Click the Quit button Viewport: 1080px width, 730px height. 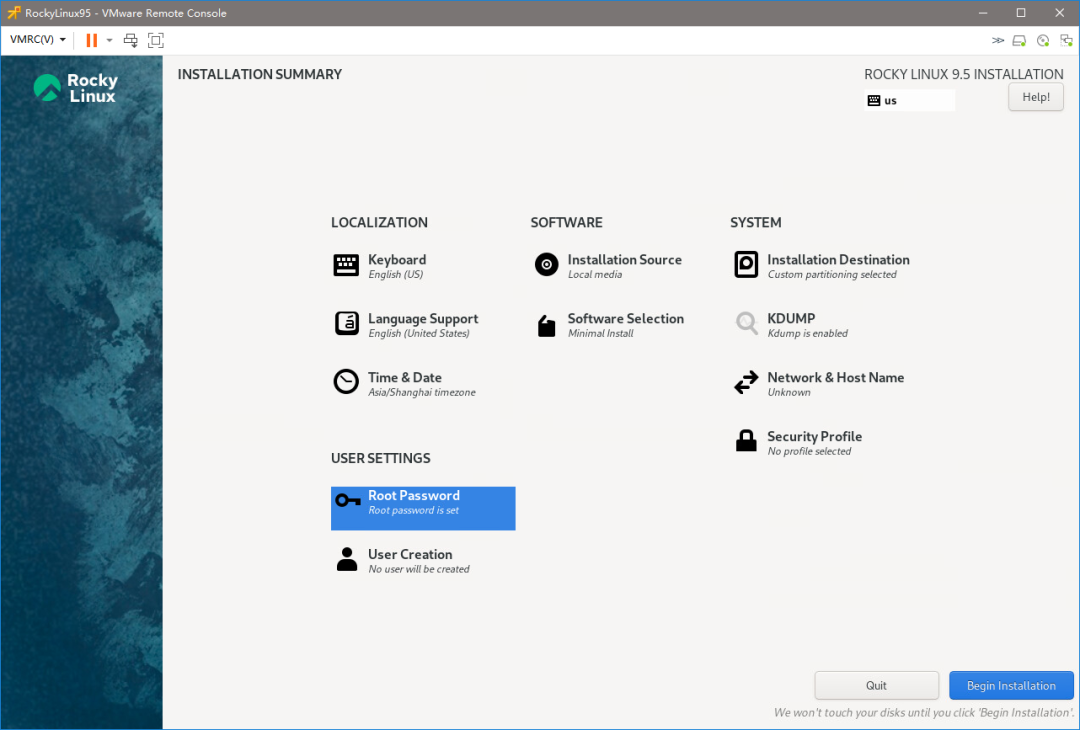[x=876, y=685]
